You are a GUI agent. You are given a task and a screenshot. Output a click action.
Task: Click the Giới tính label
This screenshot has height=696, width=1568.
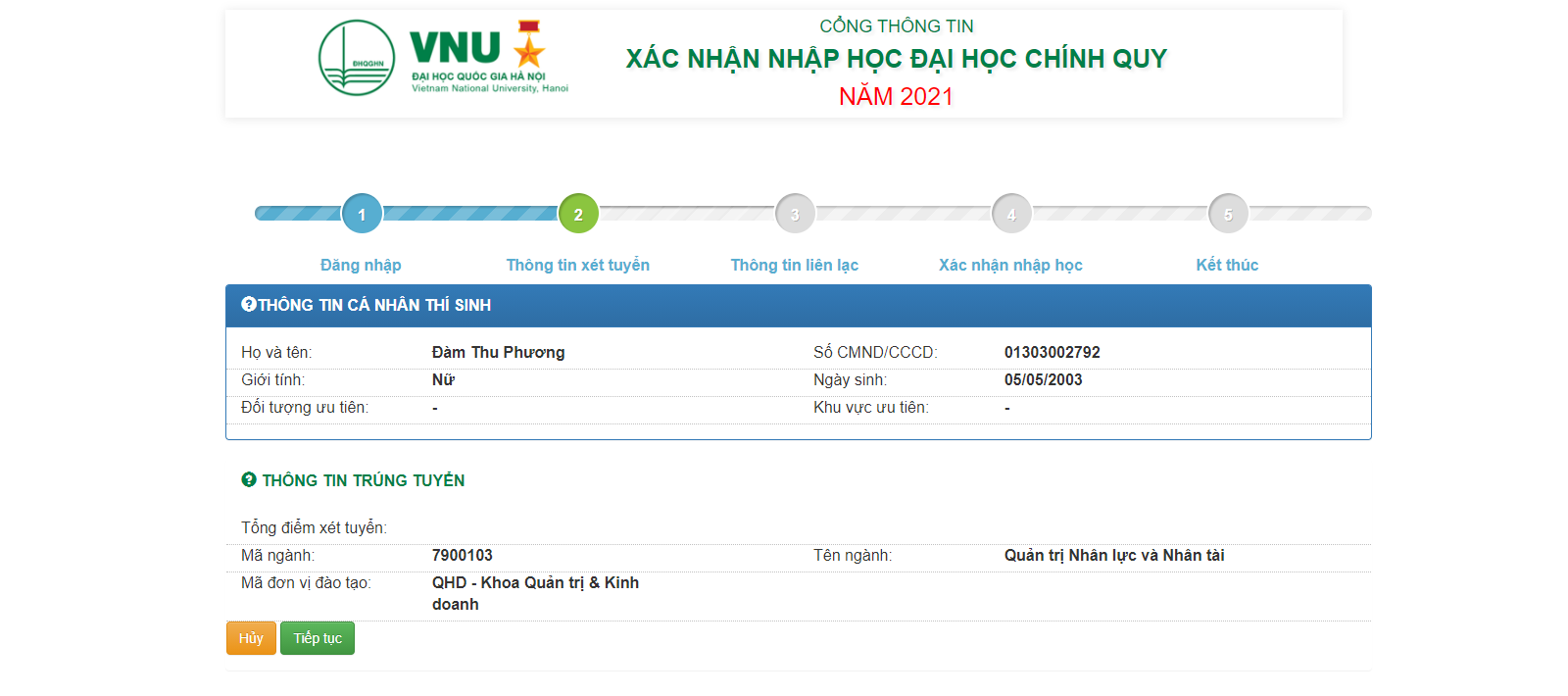point(272,379)
